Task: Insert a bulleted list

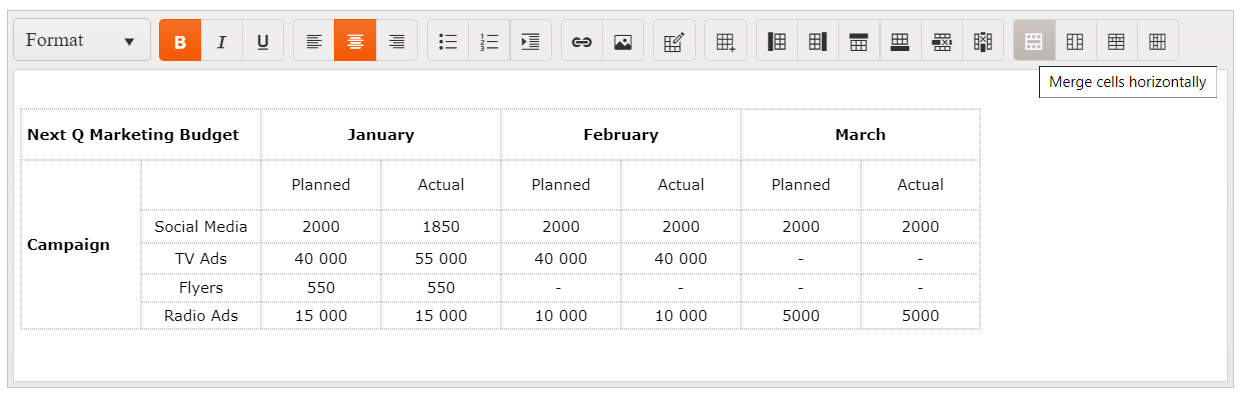Action: pyautogui.click(x=448, y=41)
